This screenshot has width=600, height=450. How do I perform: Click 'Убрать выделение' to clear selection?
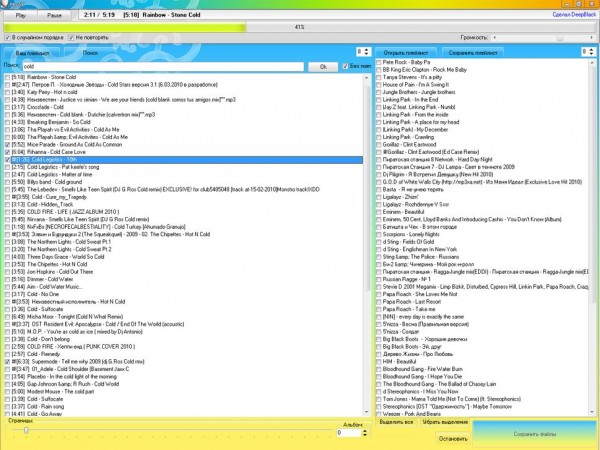445,423
